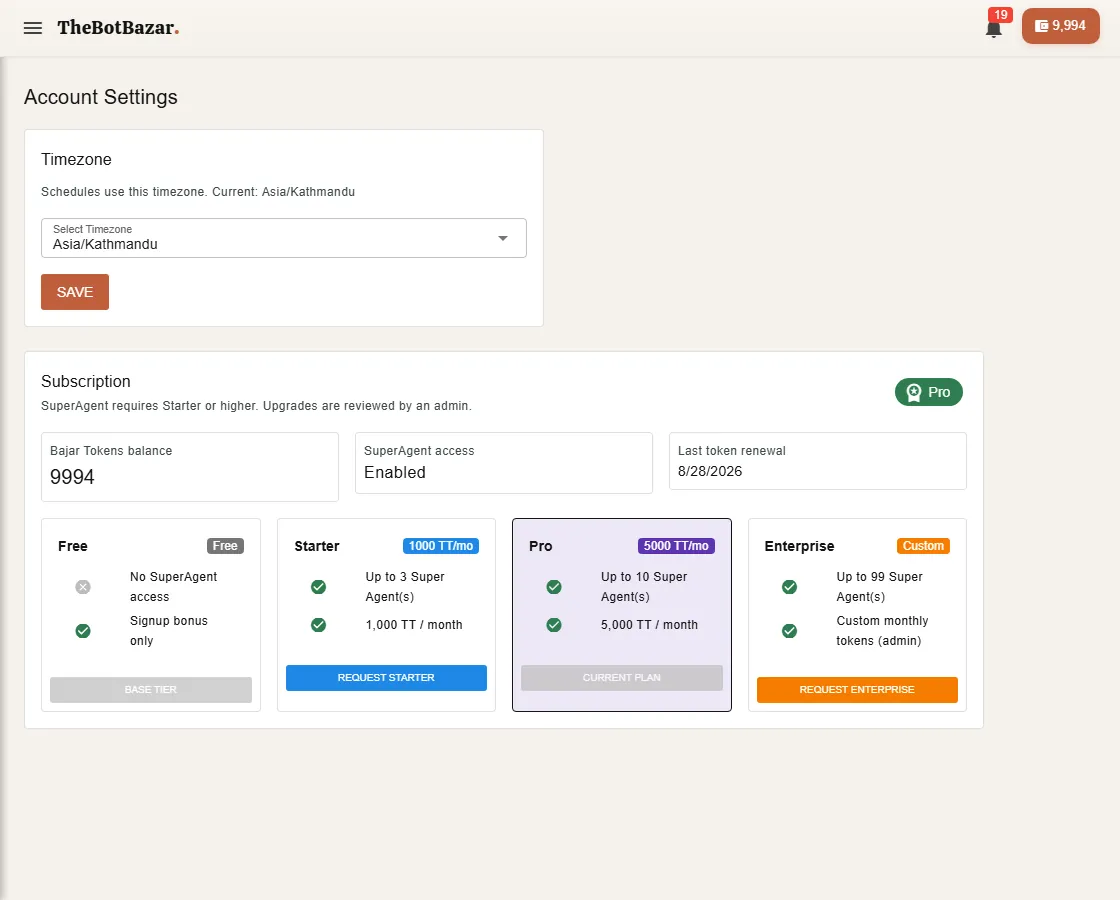Expand the Select Timezone dropdown arrow

[503, 238]
